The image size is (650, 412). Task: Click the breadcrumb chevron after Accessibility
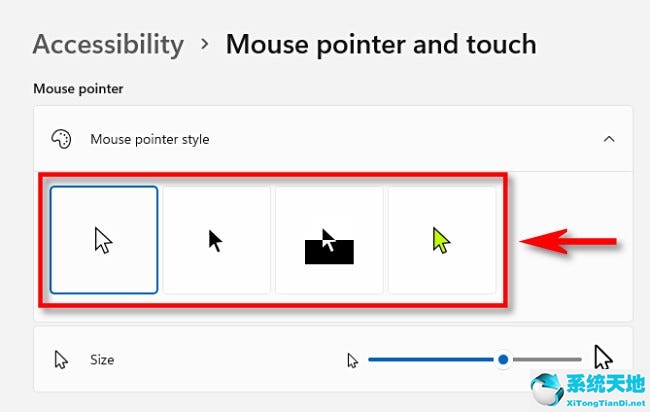205,45
